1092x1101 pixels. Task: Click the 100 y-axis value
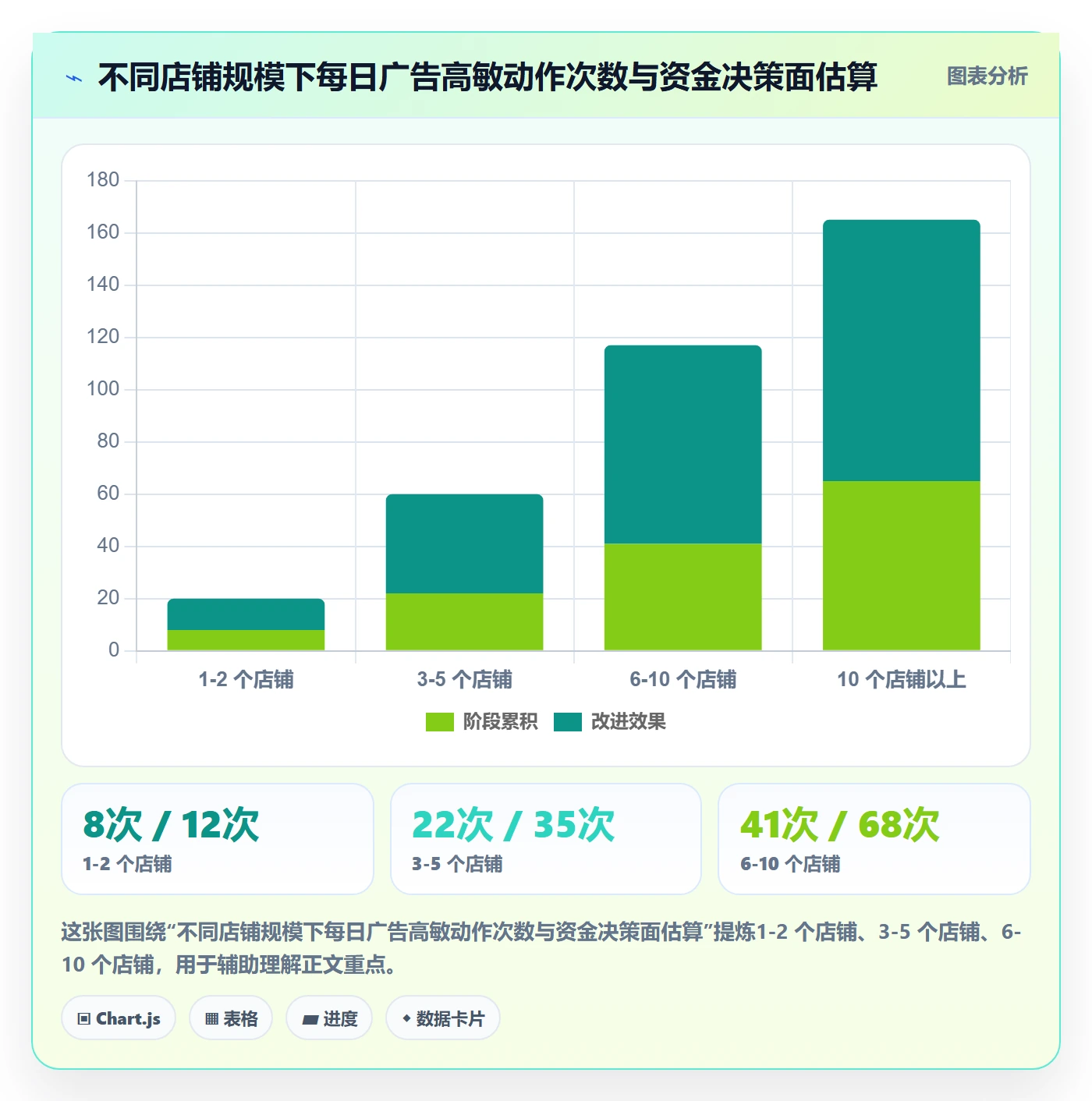point(103,389)
